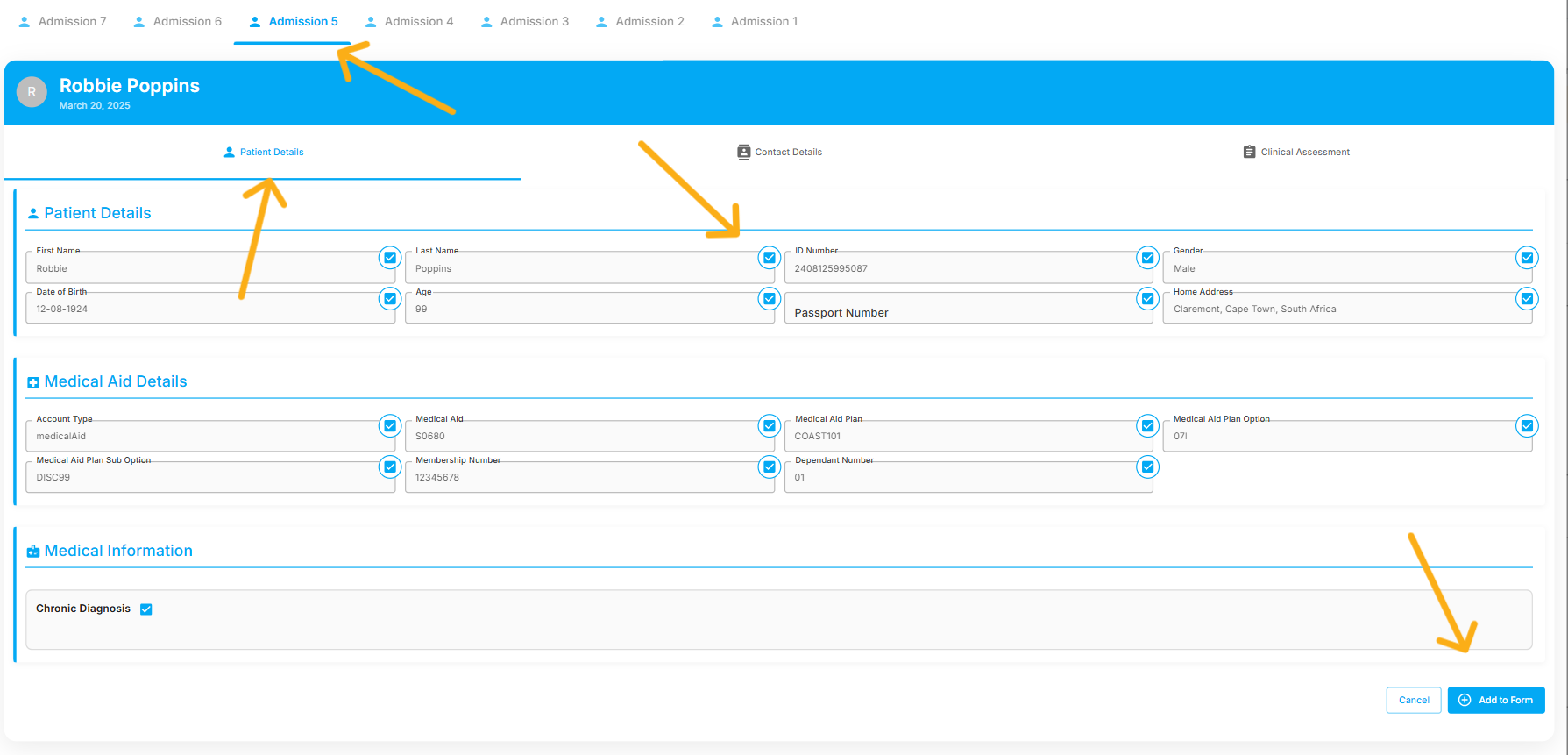Uncheck the First Name field checkbox
Viewport: 1568px width, 755px height.
(390, 258)
